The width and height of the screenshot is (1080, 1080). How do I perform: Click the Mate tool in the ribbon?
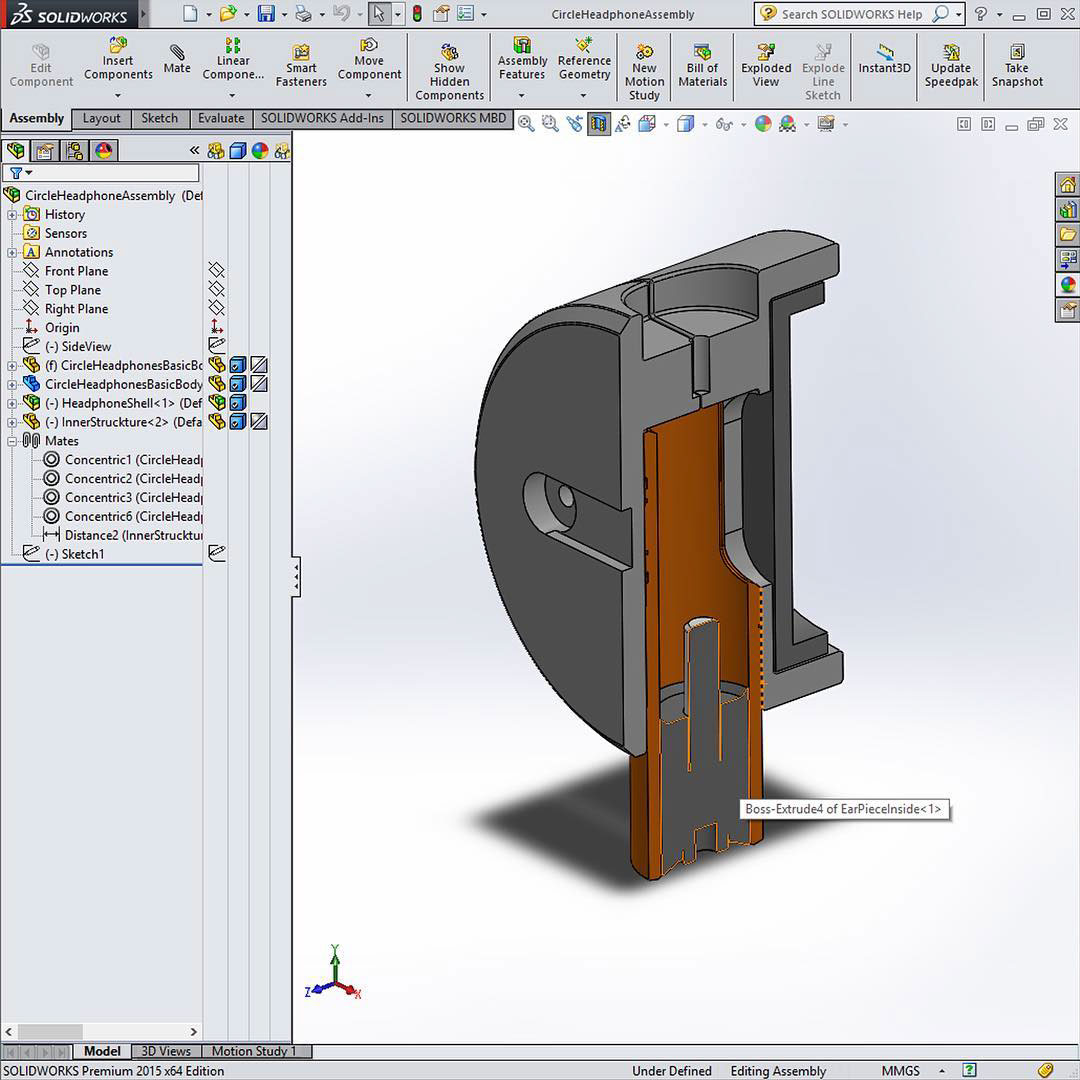177,60
